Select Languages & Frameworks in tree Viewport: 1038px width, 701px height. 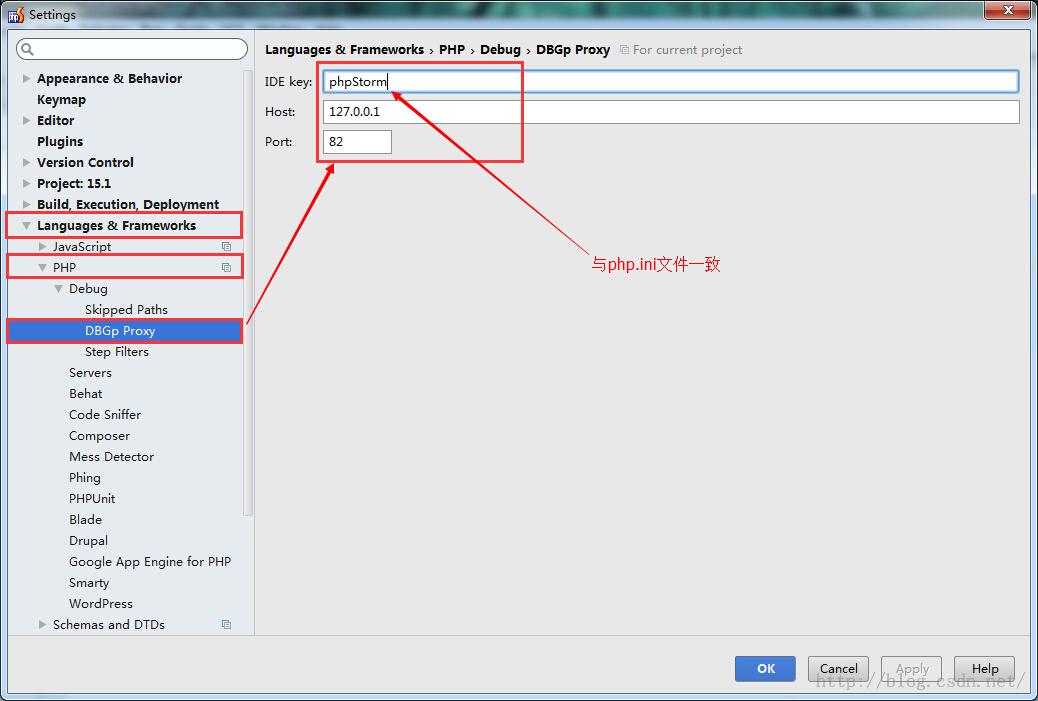pos(117,226)
